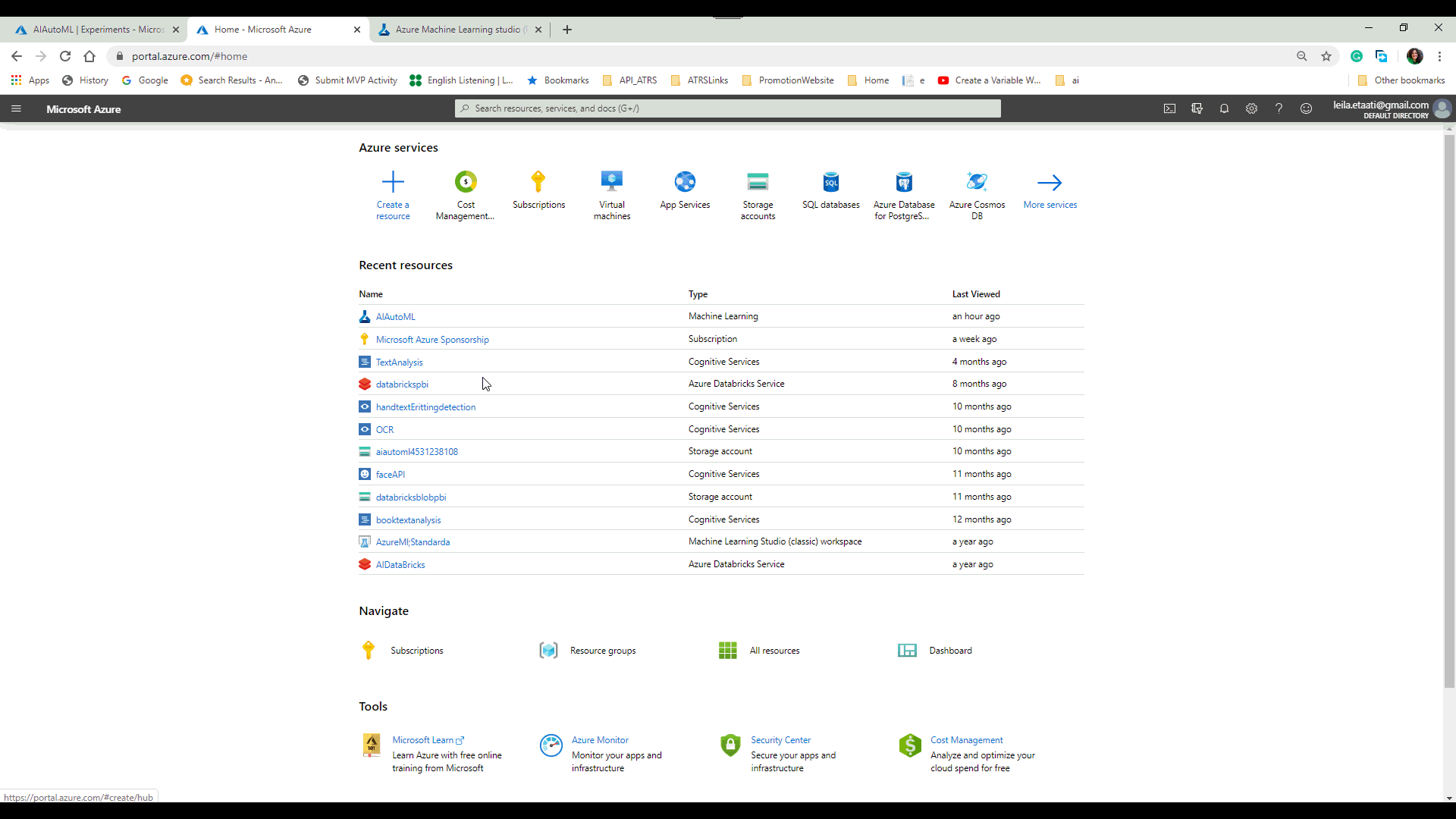
Task: Select the Storage accounts icon
Action: pyautogui.click(x=758, y=182)
